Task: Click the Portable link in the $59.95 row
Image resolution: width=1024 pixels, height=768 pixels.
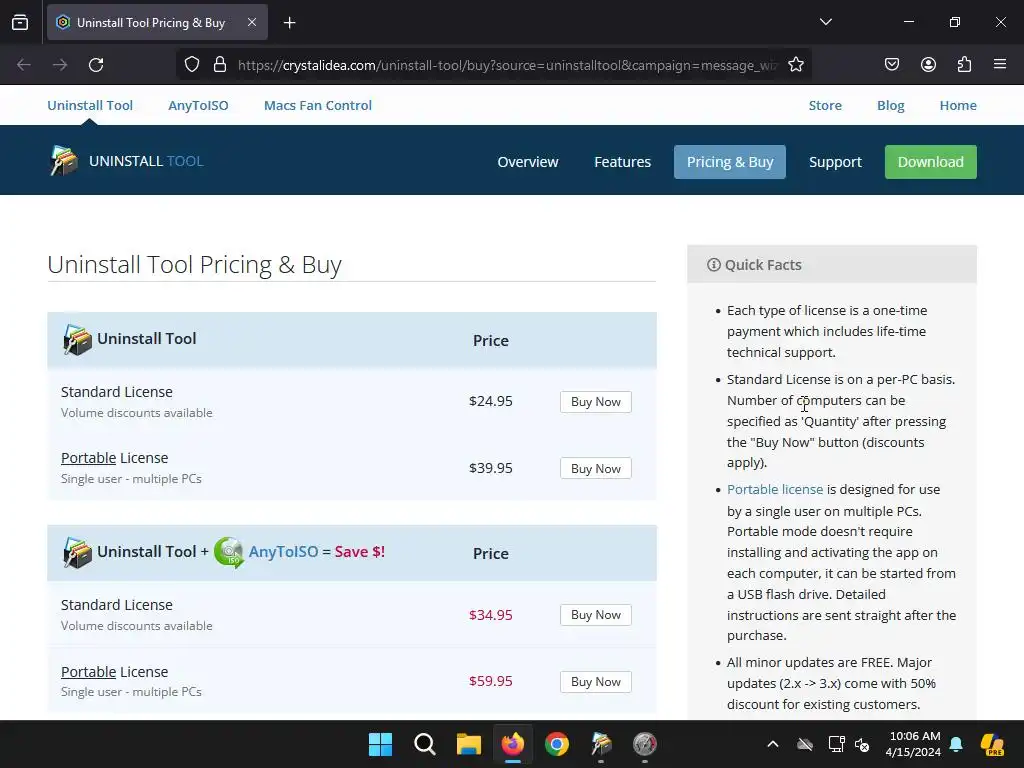Action: click(88, 671)
